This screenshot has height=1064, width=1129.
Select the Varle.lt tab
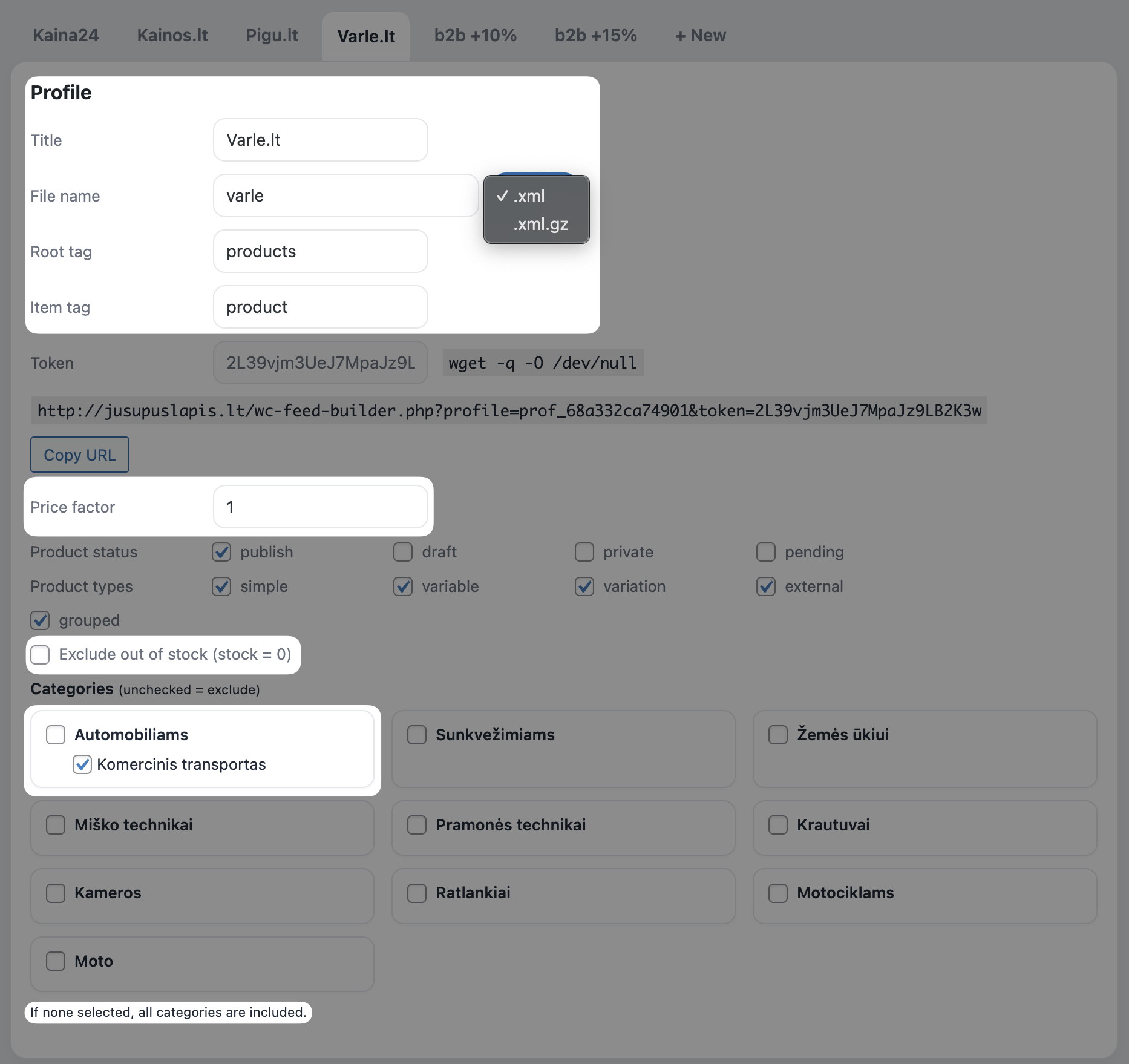tap(366, 36)
